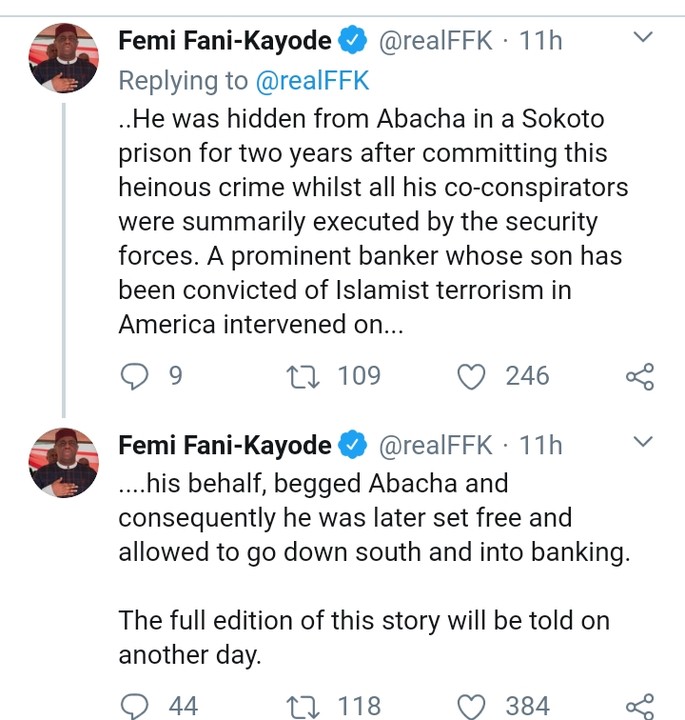This screenshot has width=685, height=720.
Task: Retweet the first tweet with 109 retweets
Action: point(299,376)
